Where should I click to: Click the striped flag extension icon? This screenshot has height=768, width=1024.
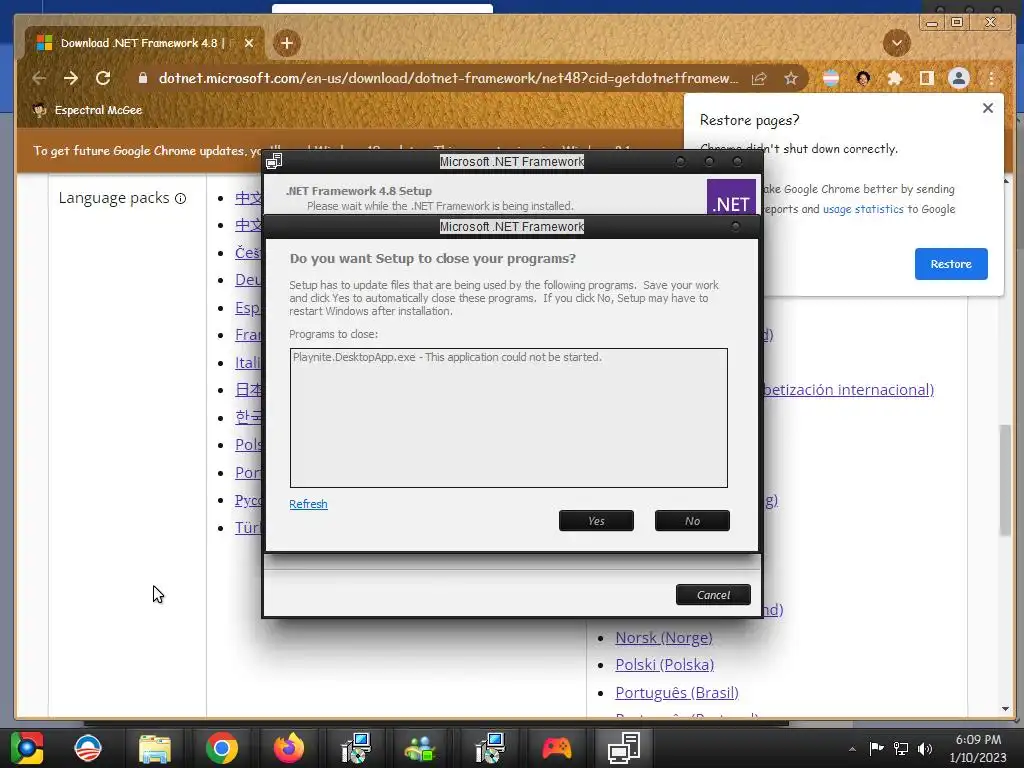click(831, 78)
